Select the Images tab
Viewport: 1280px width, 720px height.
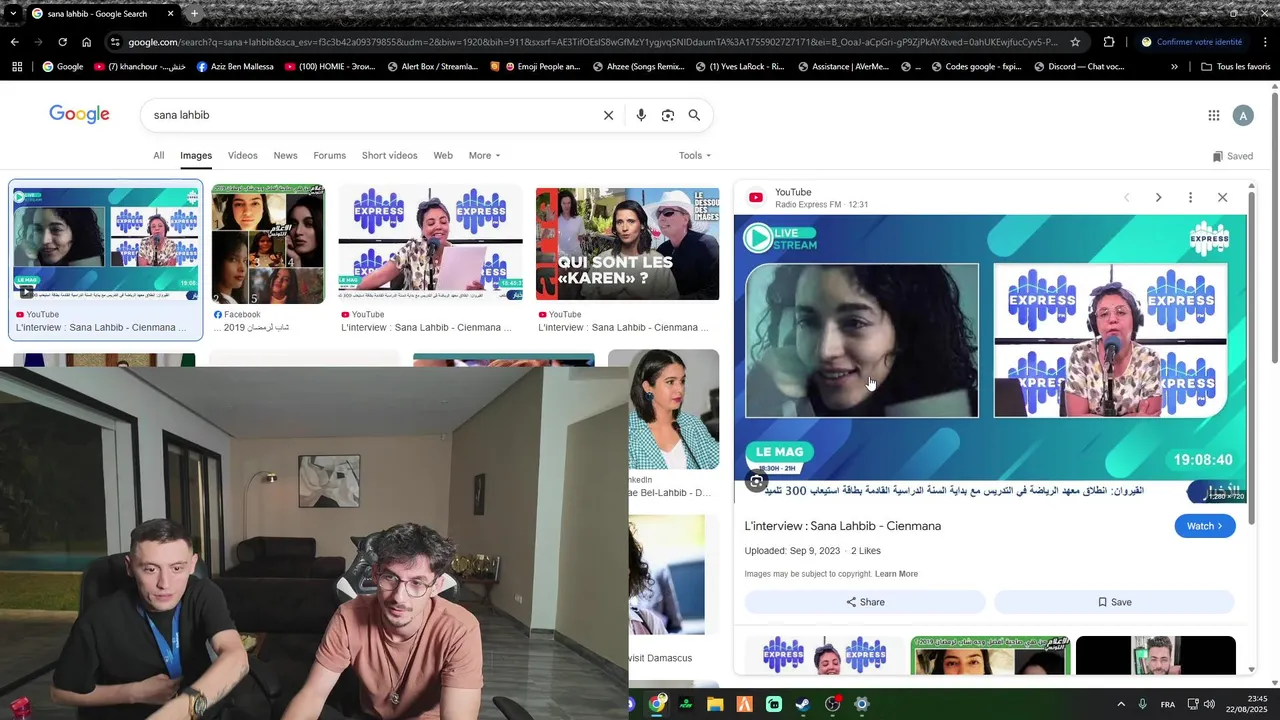(x=196, y=155)
